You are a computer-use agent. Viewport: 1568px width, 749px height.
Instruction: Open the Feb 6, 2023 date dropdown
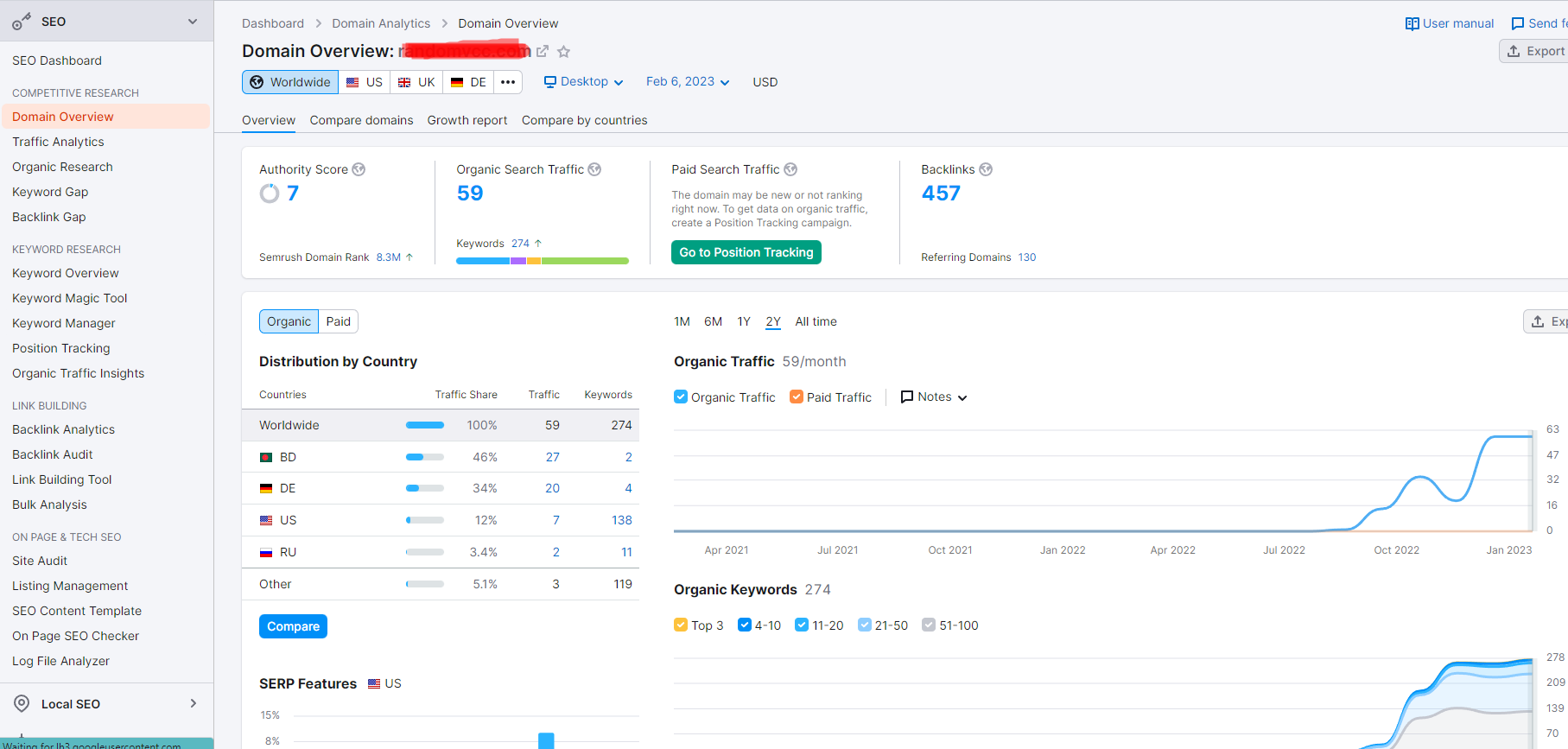pyautogui.click(x=688, y=82)
